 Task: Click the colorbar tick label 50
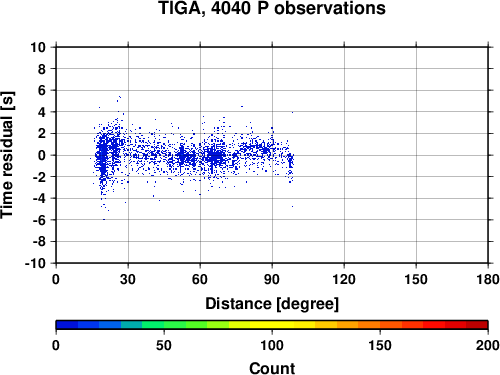click(x=164, y=346)
